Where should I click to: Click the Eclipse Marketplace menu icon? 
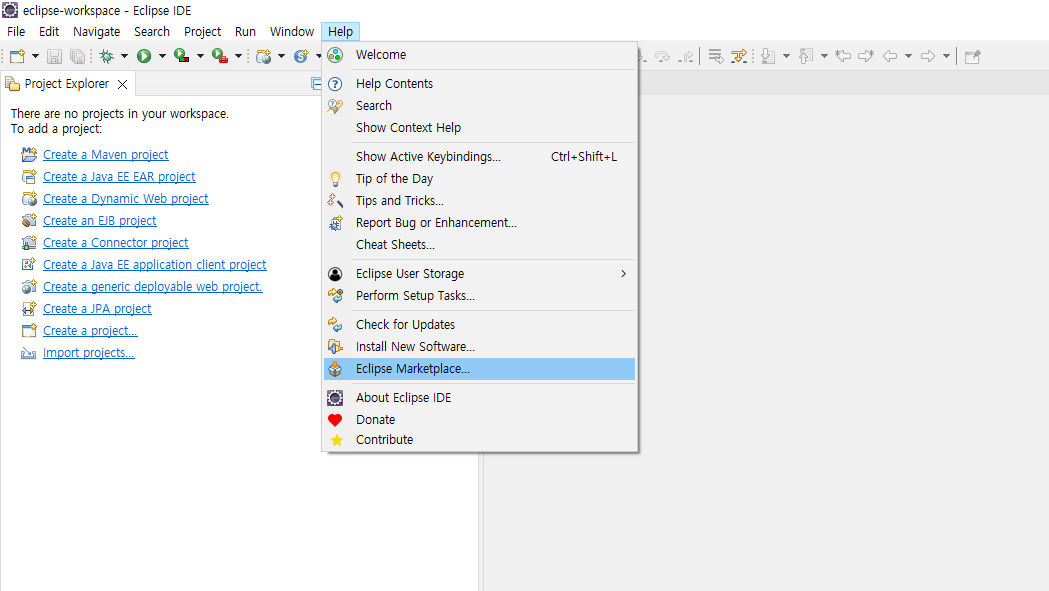335,369
